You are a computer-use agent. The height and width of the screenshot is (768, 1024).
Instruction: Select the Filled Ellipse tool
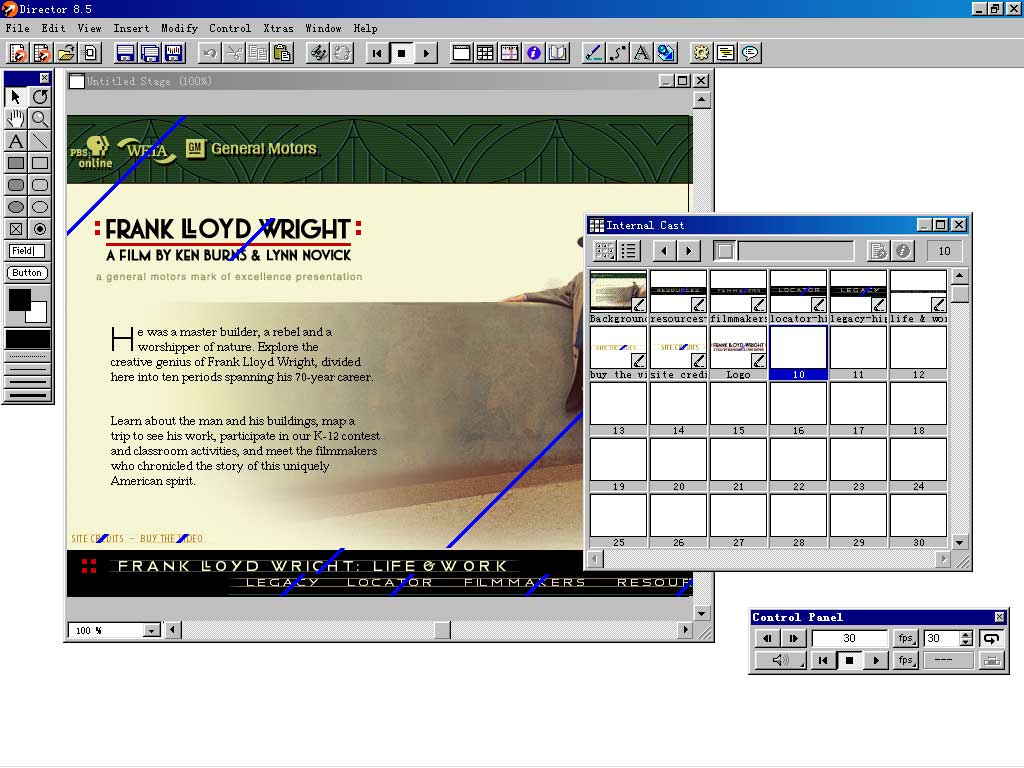pos(16,207)
